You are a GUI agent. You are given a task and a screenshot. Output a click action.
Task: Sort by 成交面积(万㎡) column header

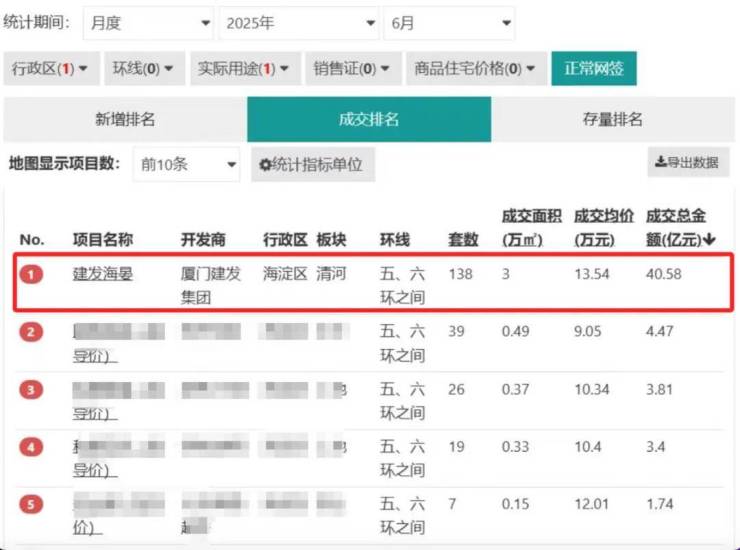point(532,227)
